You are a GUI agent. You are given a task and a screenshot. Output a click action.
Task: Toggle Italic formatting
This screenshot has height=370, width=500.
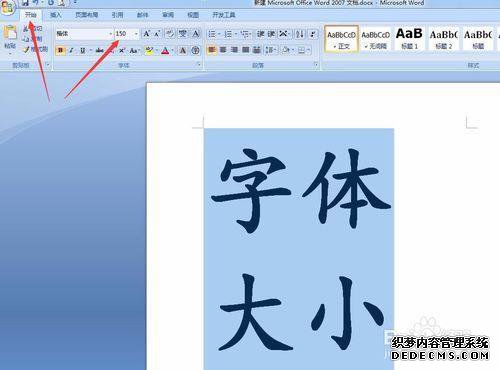coord(71,50)
